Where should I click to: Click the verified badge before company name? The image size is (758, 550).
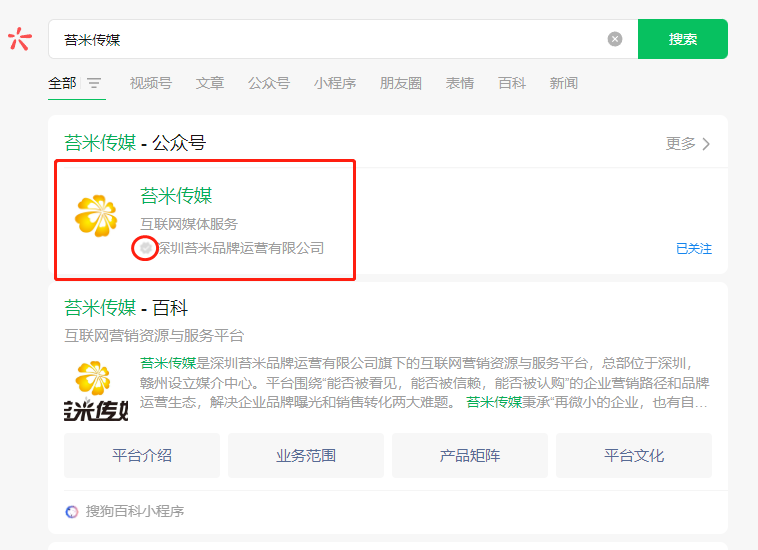[146, 248]
